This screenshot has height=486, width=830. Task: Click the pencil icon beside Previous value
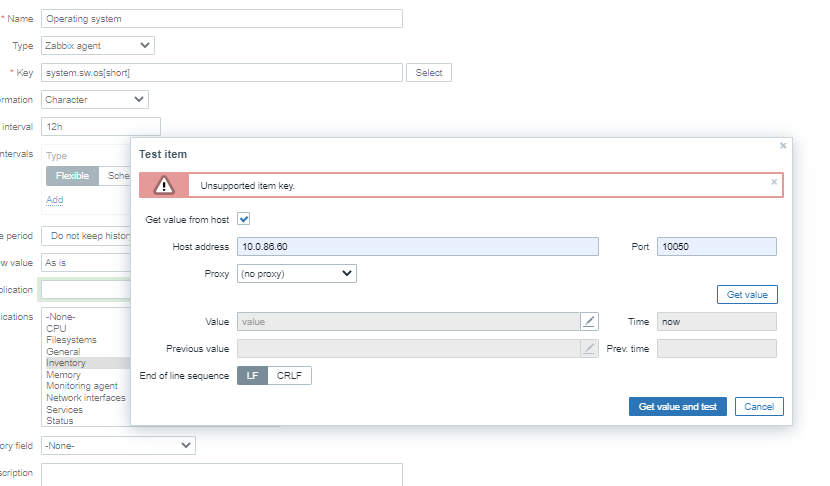click(590, 348)
